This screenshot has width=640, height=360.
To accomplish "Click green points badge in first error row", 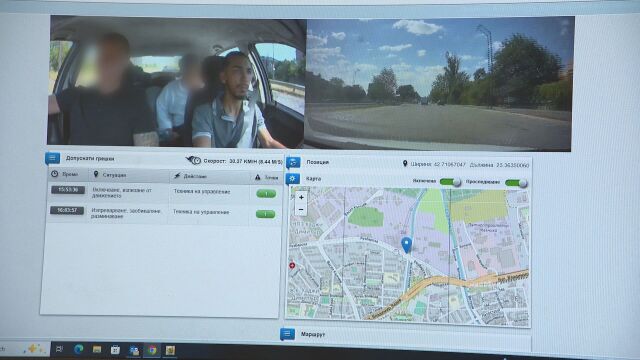I will (266, 193).
